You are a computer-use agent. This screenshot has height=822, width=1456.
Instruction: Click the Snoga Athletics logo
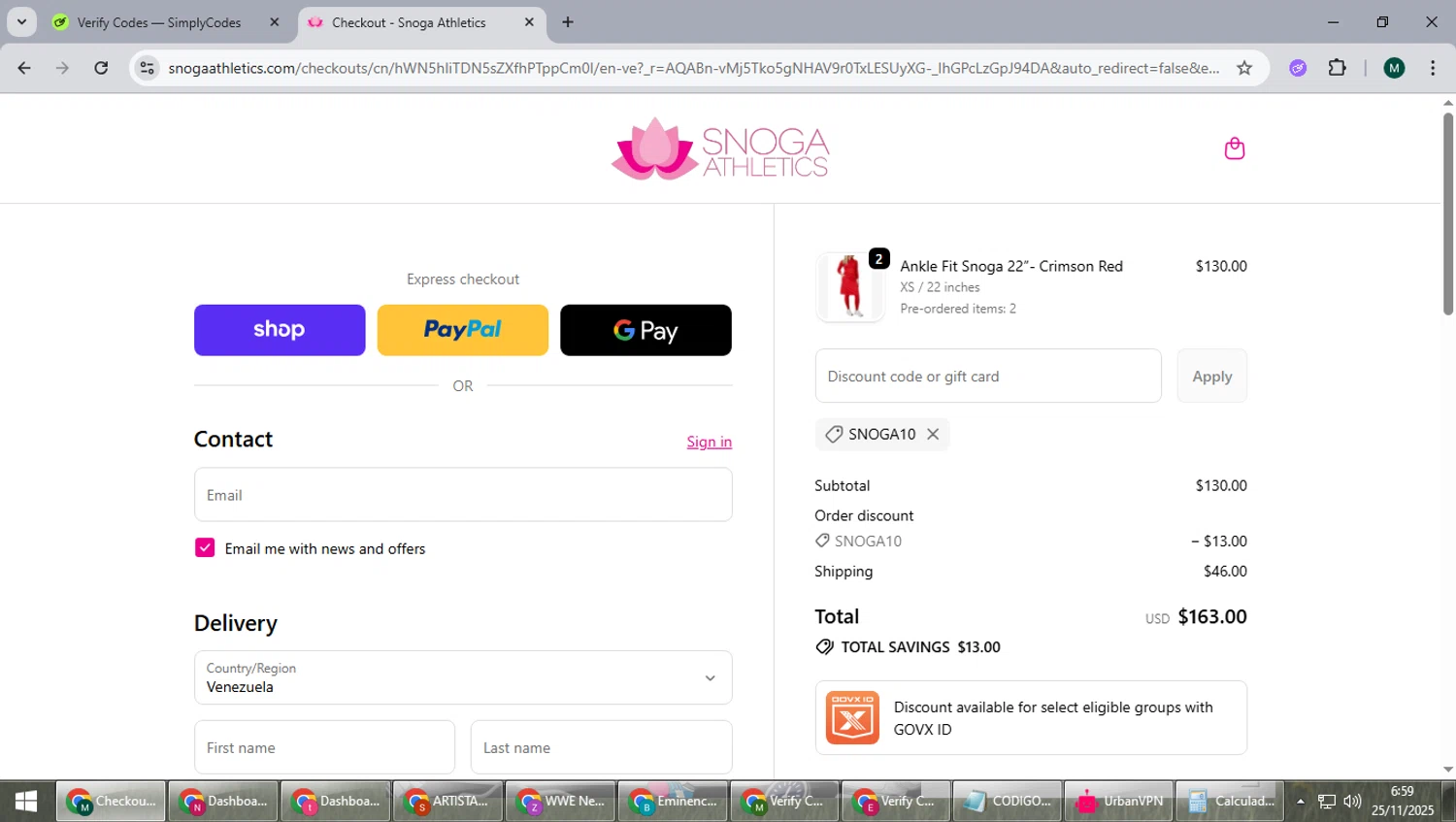(x=720, y=149)
